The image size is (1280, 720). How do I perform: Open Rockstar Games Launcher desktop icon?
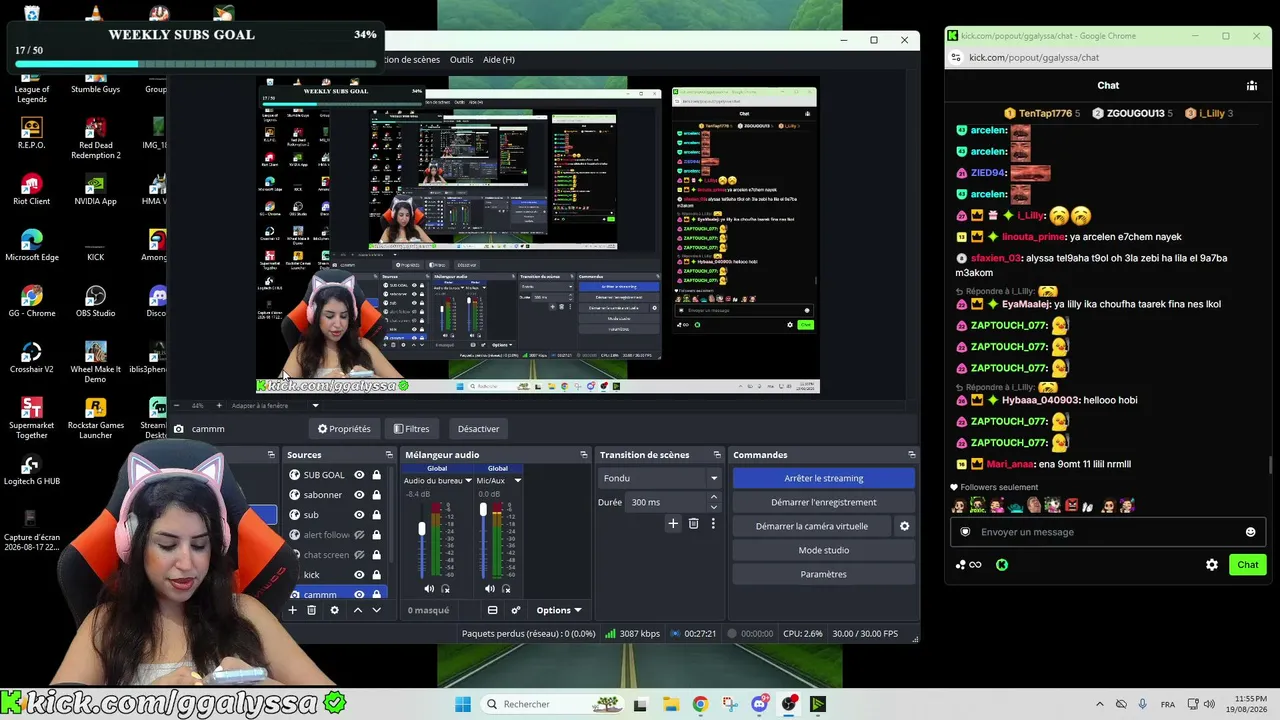coord(95,419)
